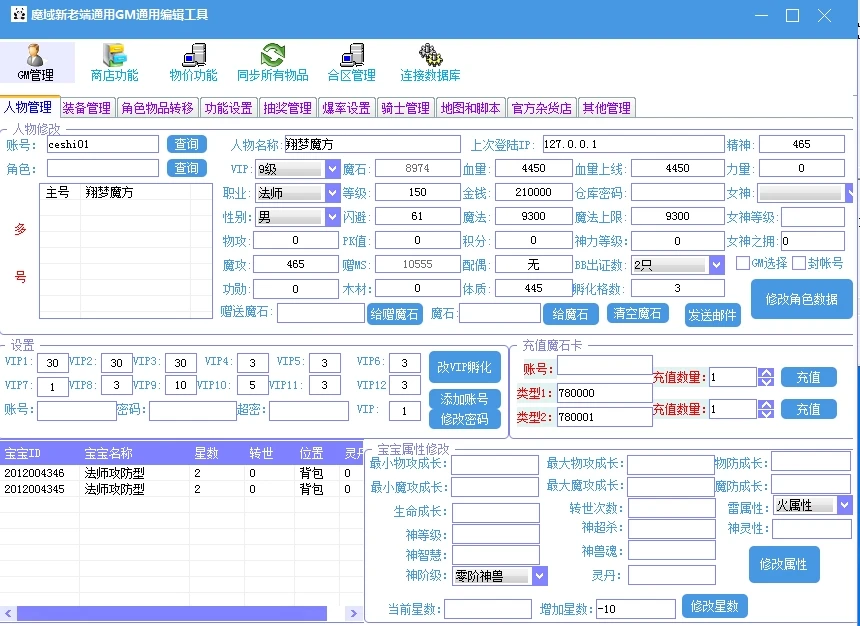Click 充值数量 stepper arrows for 类型2
The height and width of the screenshot is (626, 860).
point(766,409)
